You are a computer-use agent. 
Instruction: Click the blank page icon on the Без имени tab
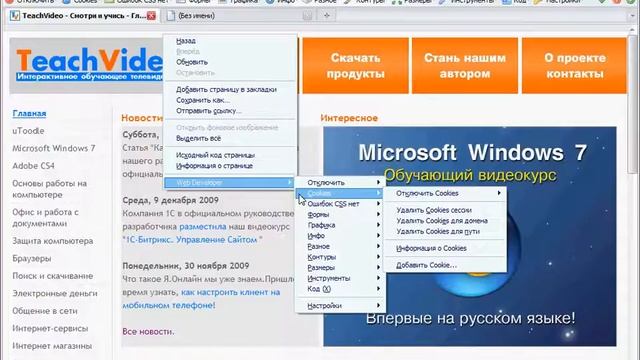(171, 16)
